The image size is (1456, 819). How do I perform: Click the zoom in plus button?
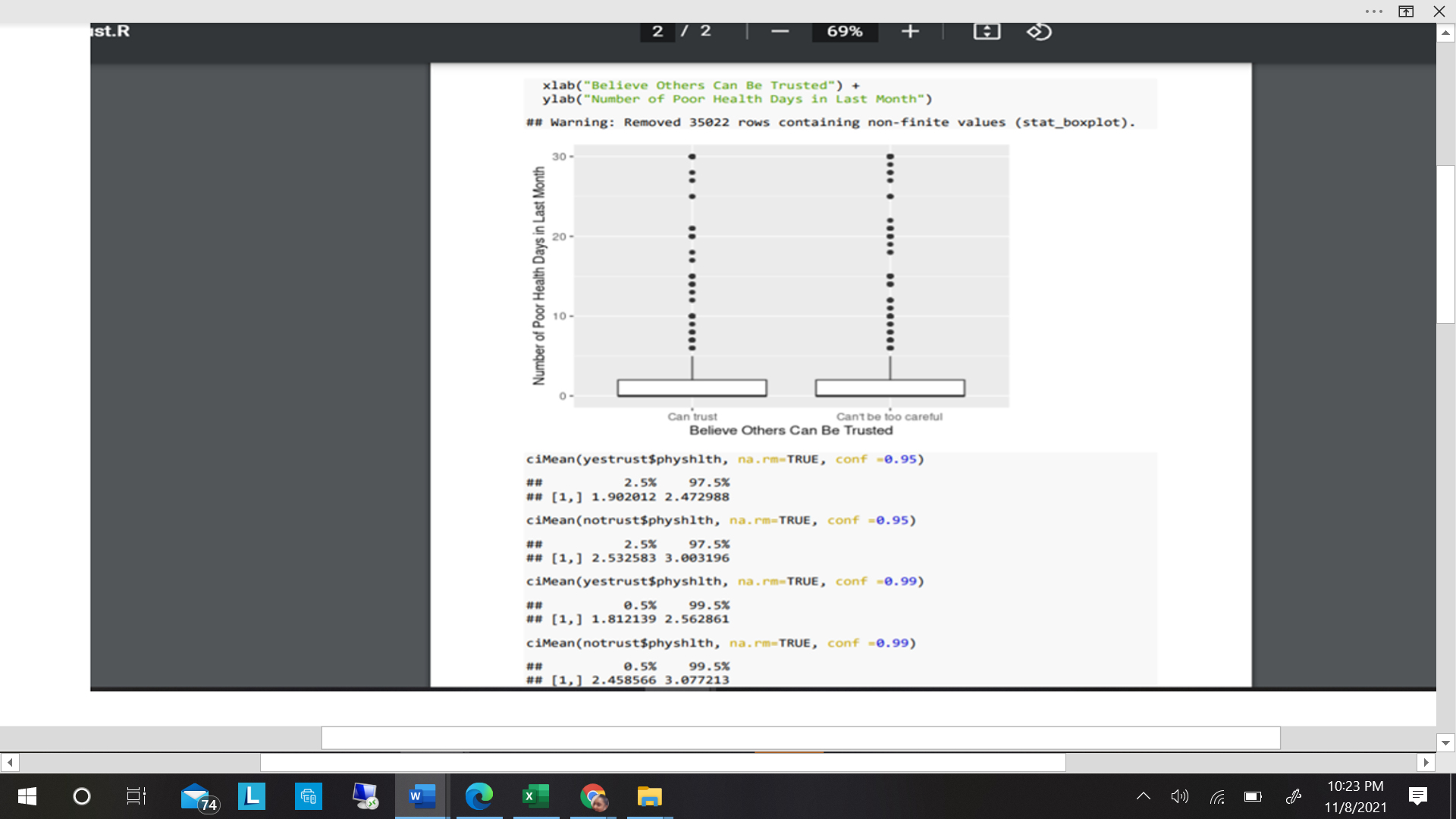pos(910,31)
